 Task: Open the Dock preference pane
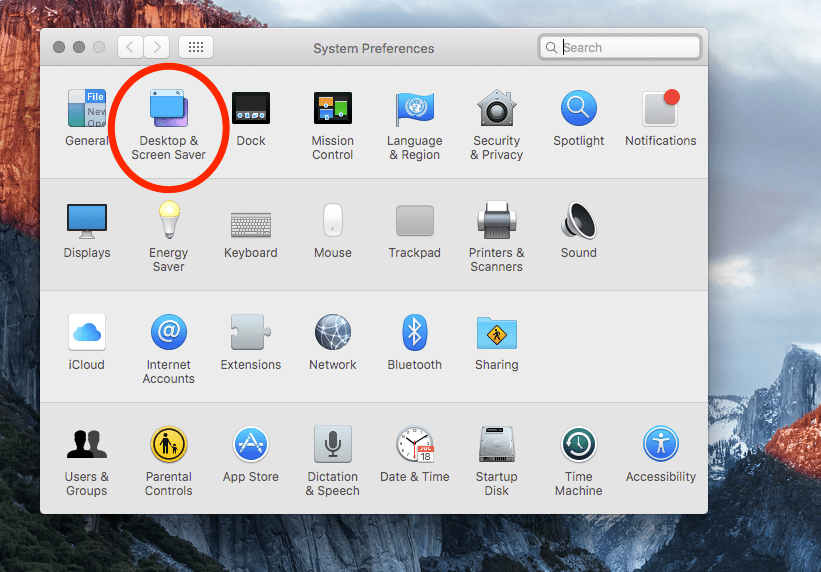(251, 109)
